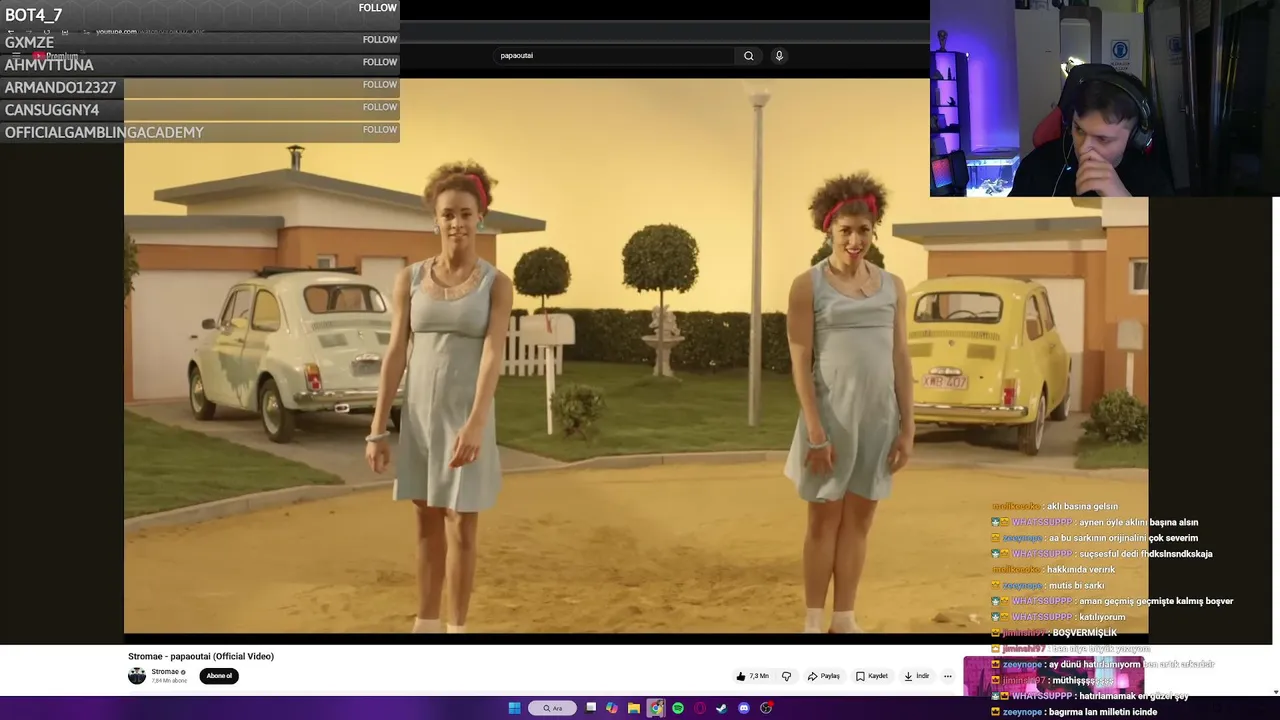Click chat message 'mutiş bi şarkı'
1280x720 pixels.
[1076, 585]
